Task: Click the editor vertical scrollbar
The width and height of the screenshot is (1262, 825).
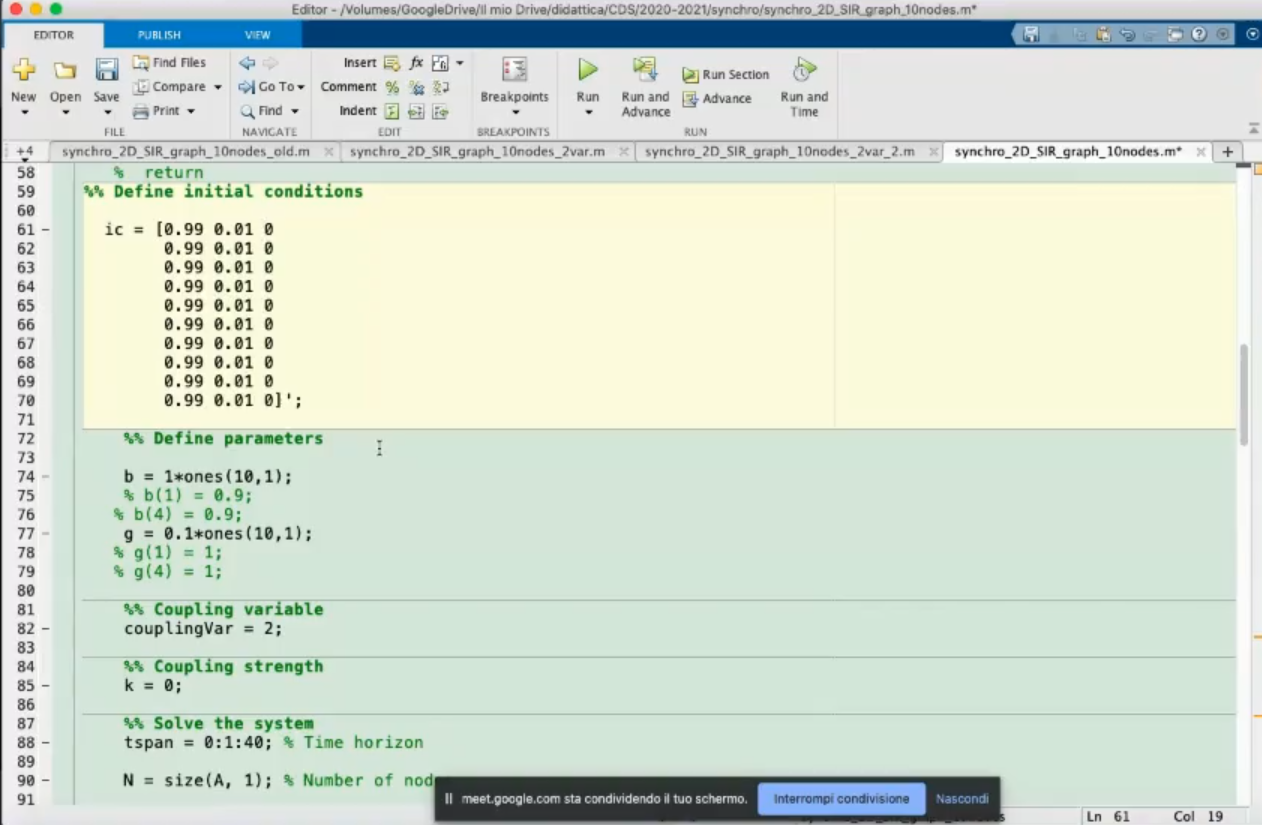Action: click(1244, 395)
